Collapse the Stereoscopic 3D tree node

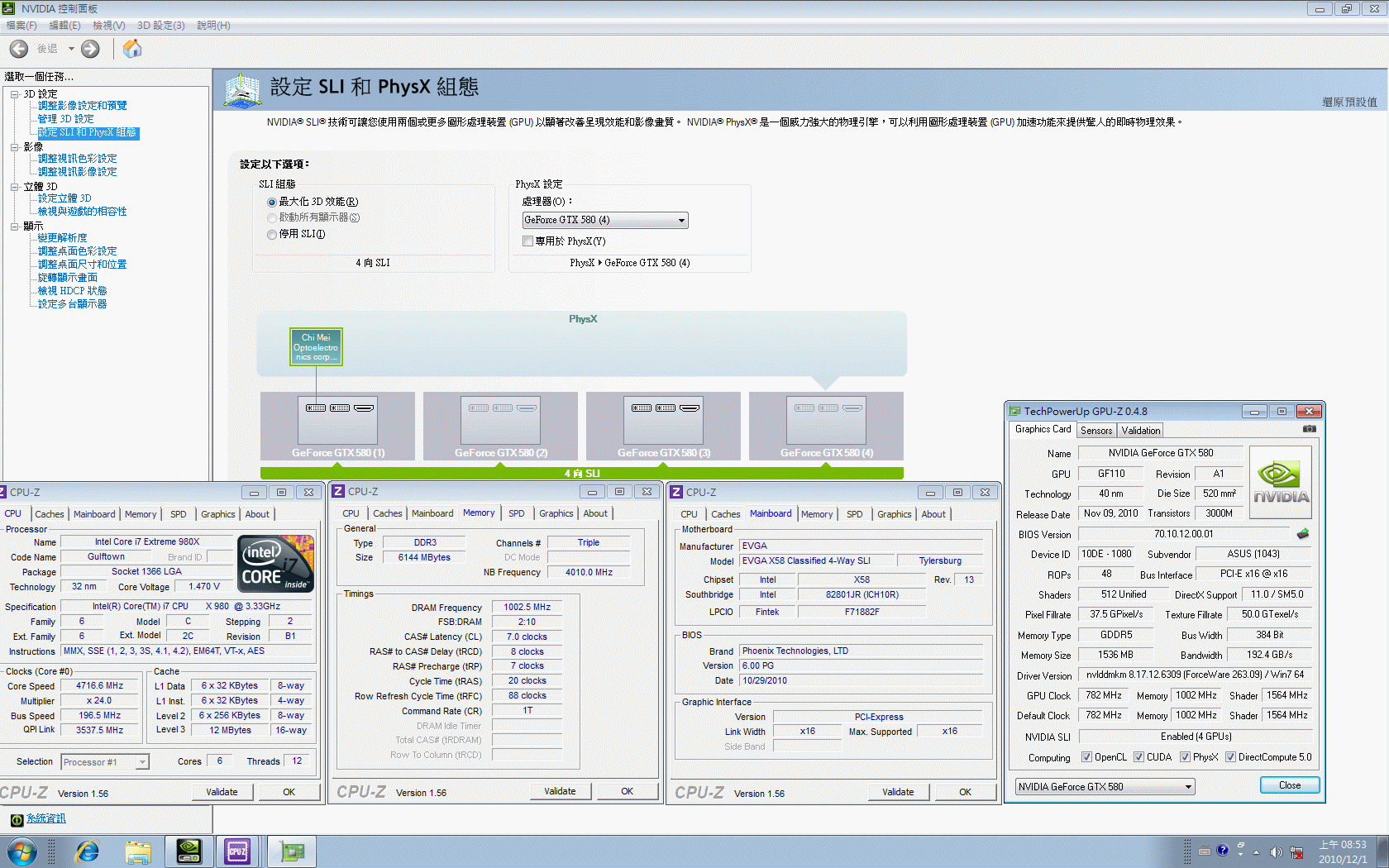pos(15,187)
